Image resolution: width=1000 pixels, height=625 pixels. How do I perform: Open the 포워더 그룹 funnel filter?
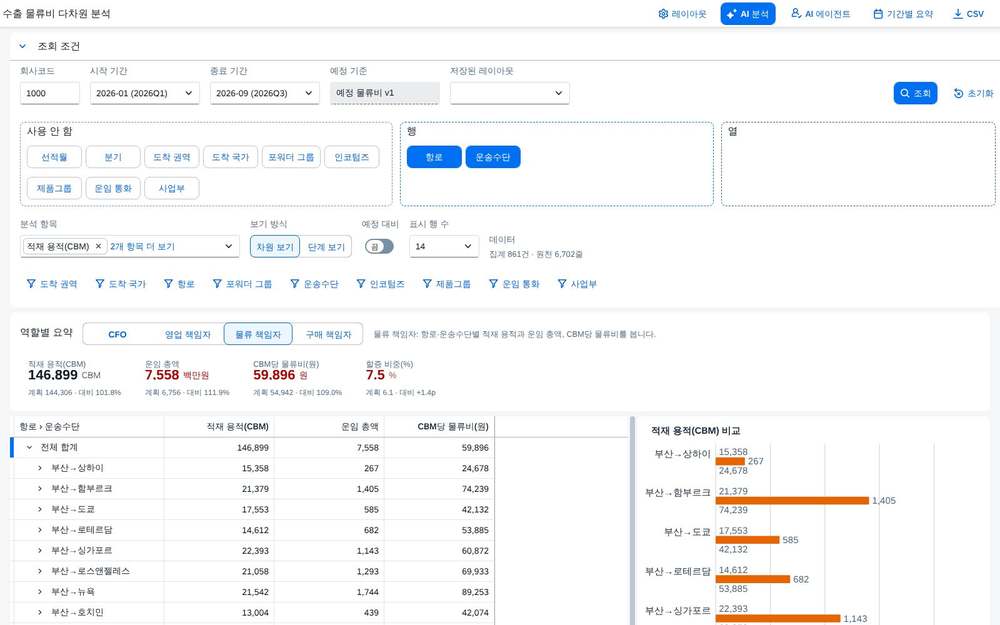point(242,284)
